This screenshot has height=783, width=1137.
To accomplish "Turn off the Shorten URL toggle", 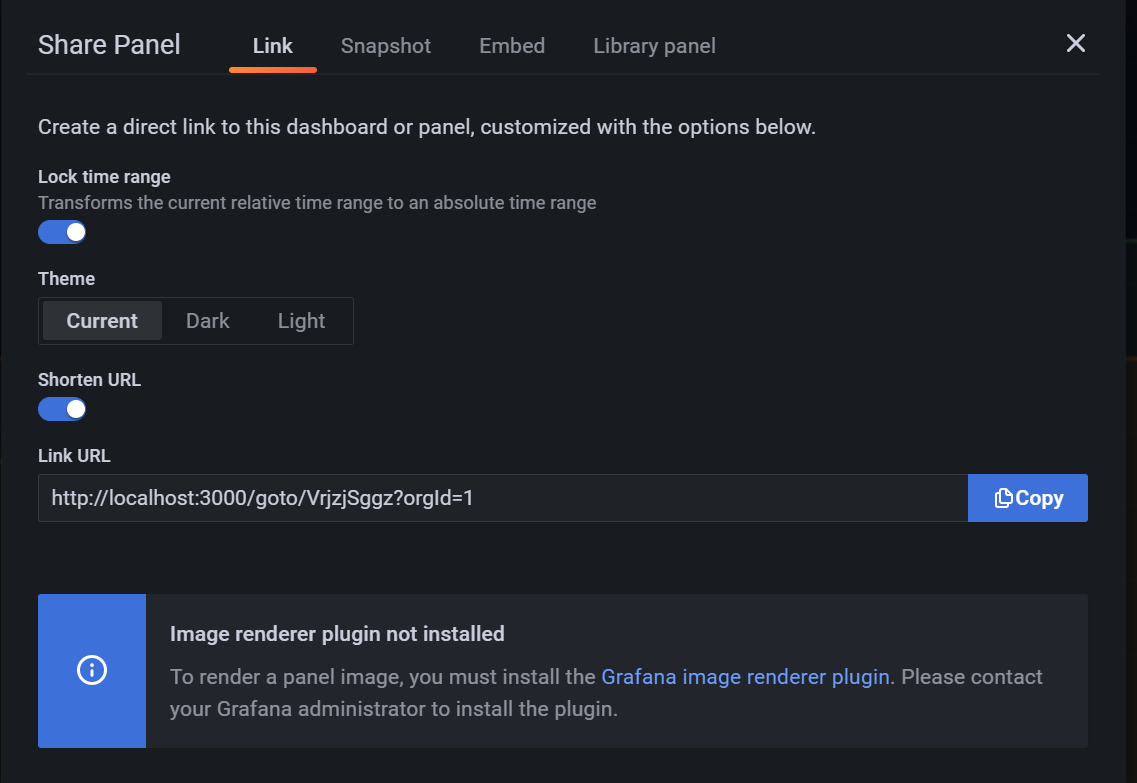I will click(62, 409).
